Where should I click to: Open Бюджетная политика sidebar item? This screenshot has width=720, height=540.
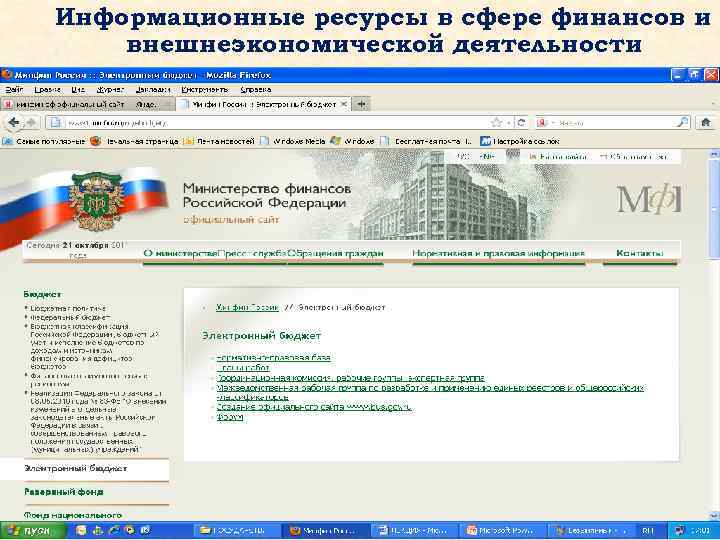[x=68, y=309]
